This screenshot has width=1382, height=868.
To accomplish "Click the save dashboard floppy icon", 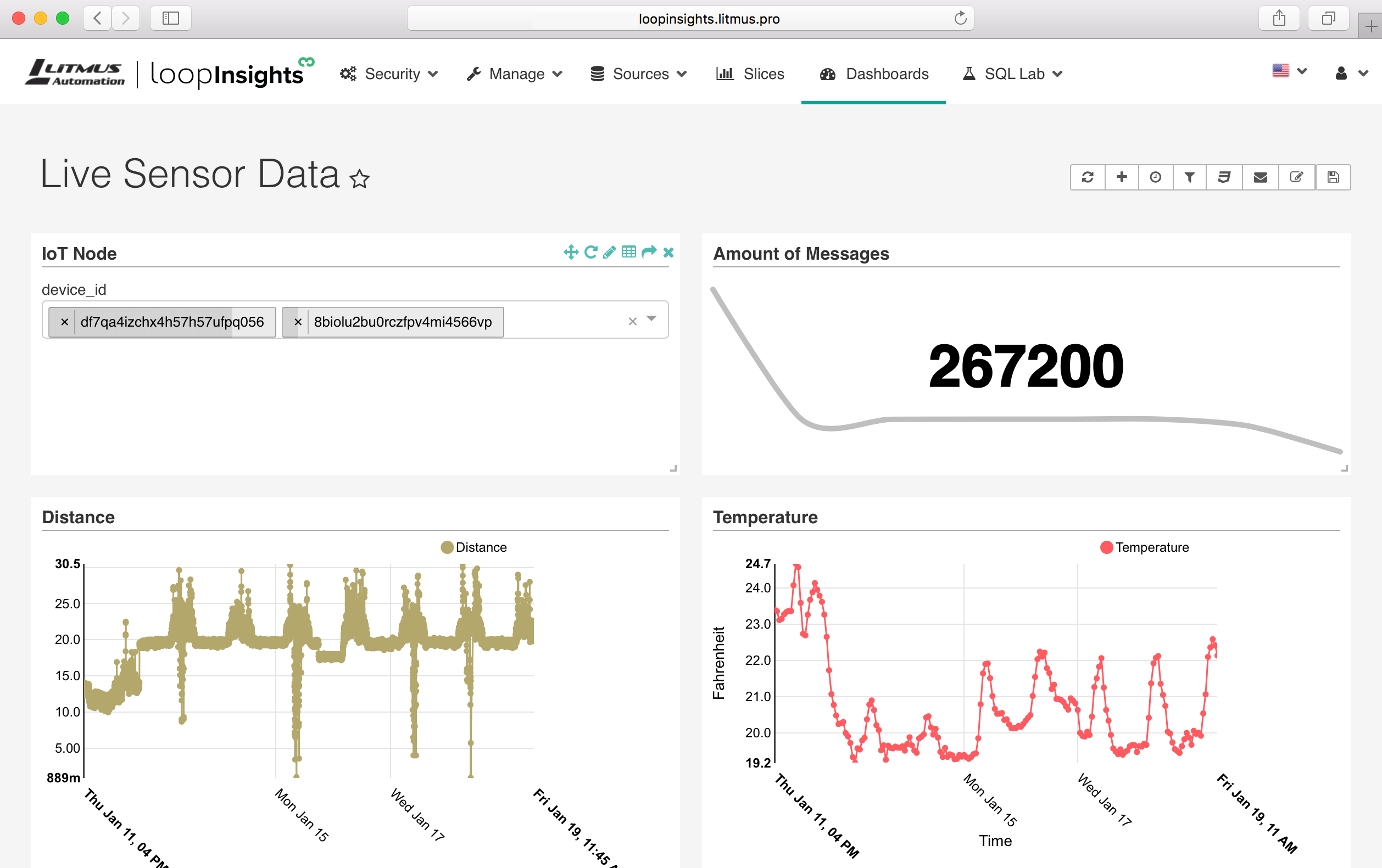I will pyautogui.click(x=1333, y=177).
